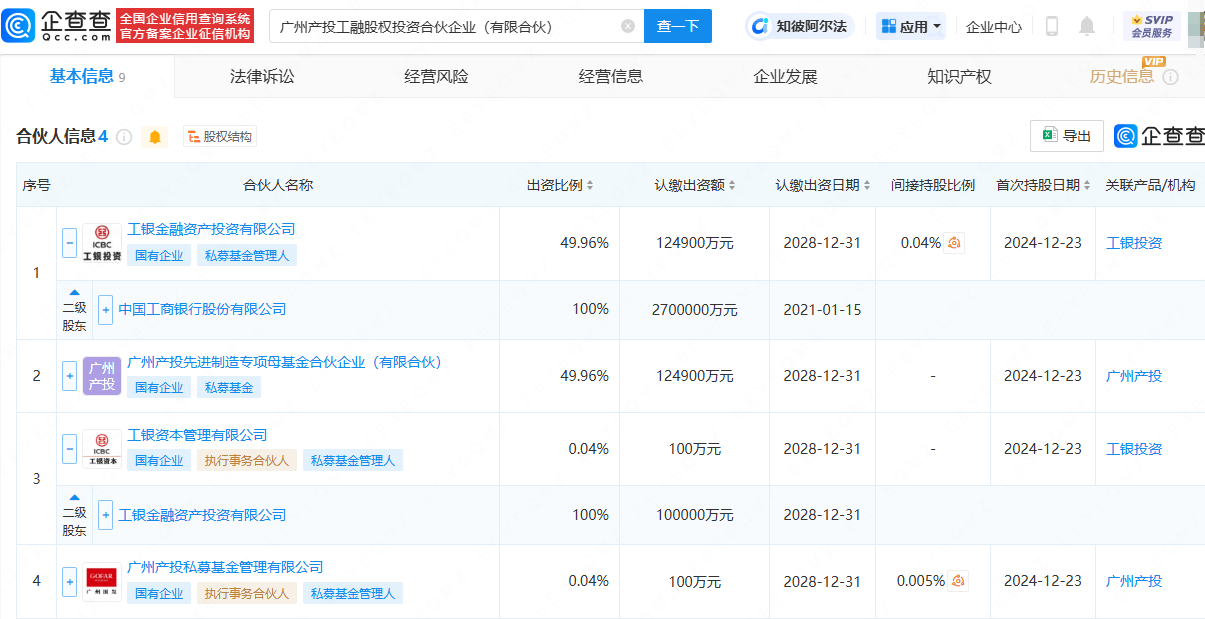
Task: Click the orange monitoring bell beside 合伙人信息
Action: point(155,137)
